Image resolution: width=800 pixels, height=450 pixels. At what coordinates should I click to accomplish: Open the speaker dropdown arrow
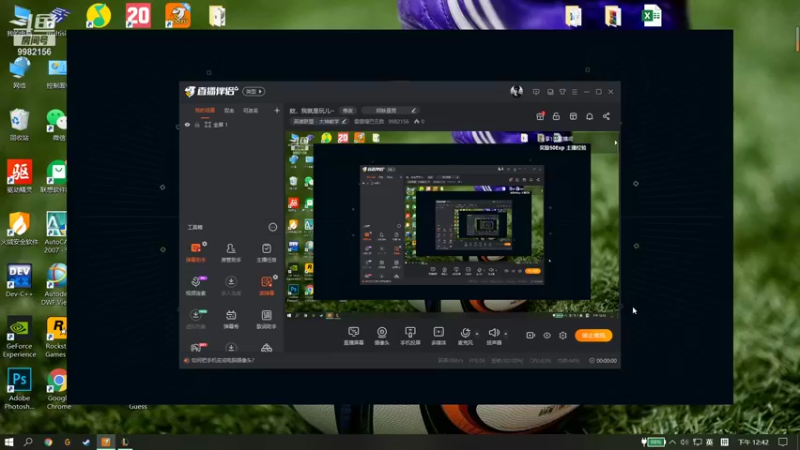coord(506,334)
